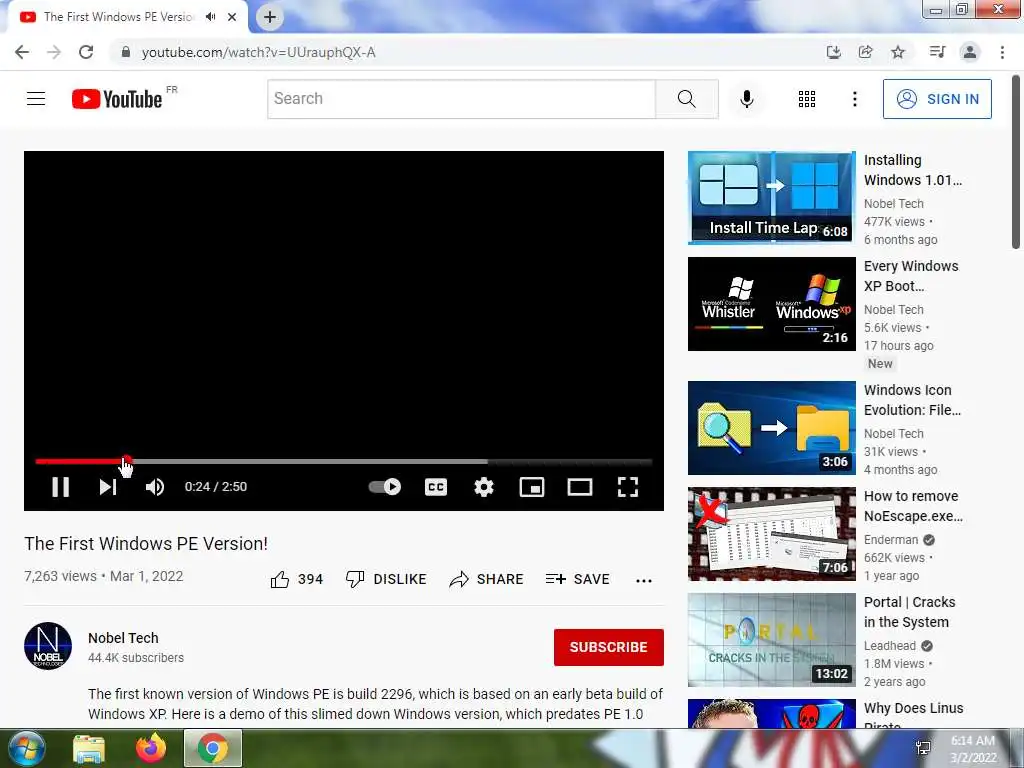Toggle the autoplay switch in the player
The width and height of the screenshot is (1024, 768).
pyautogui.click(x=385, y=487)
